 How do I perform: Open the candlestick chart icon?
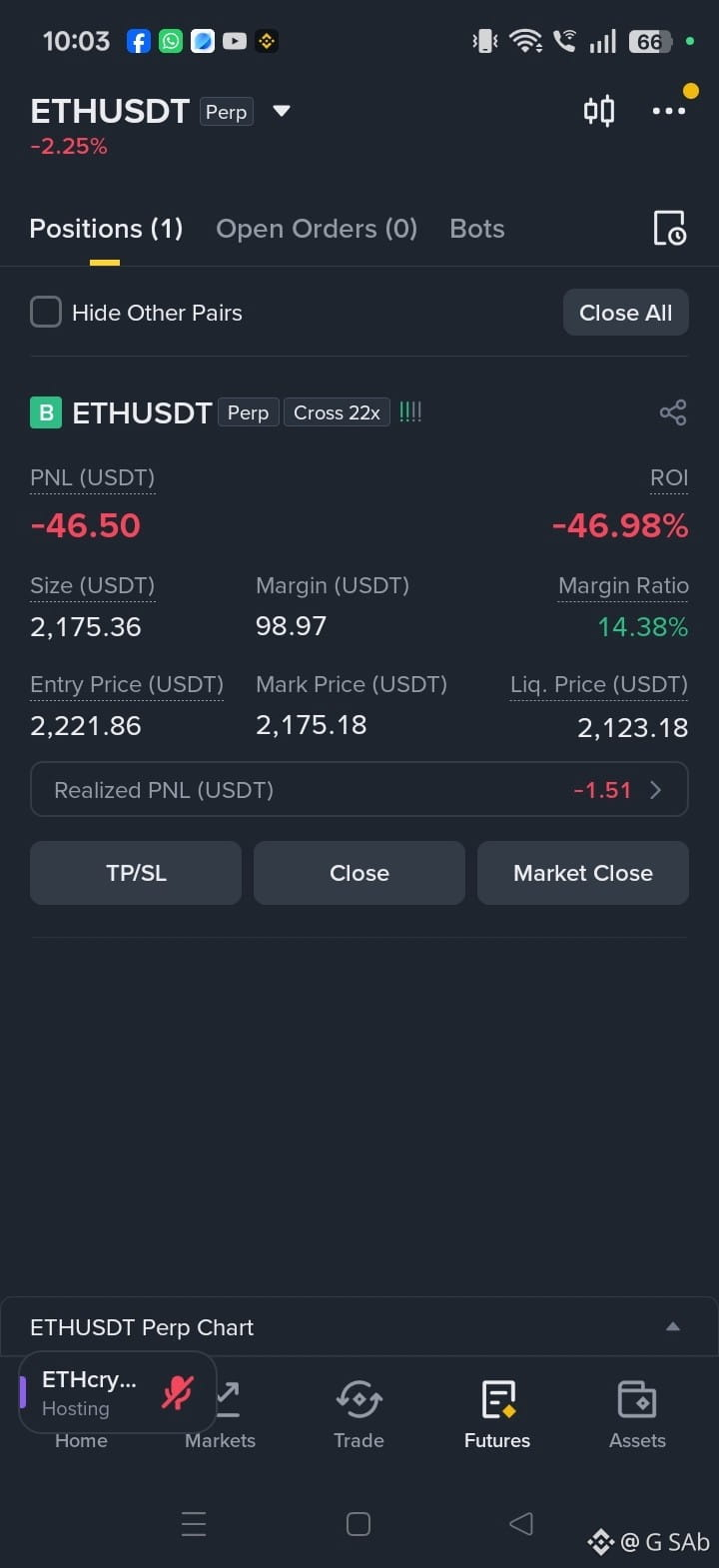[599, 110]
